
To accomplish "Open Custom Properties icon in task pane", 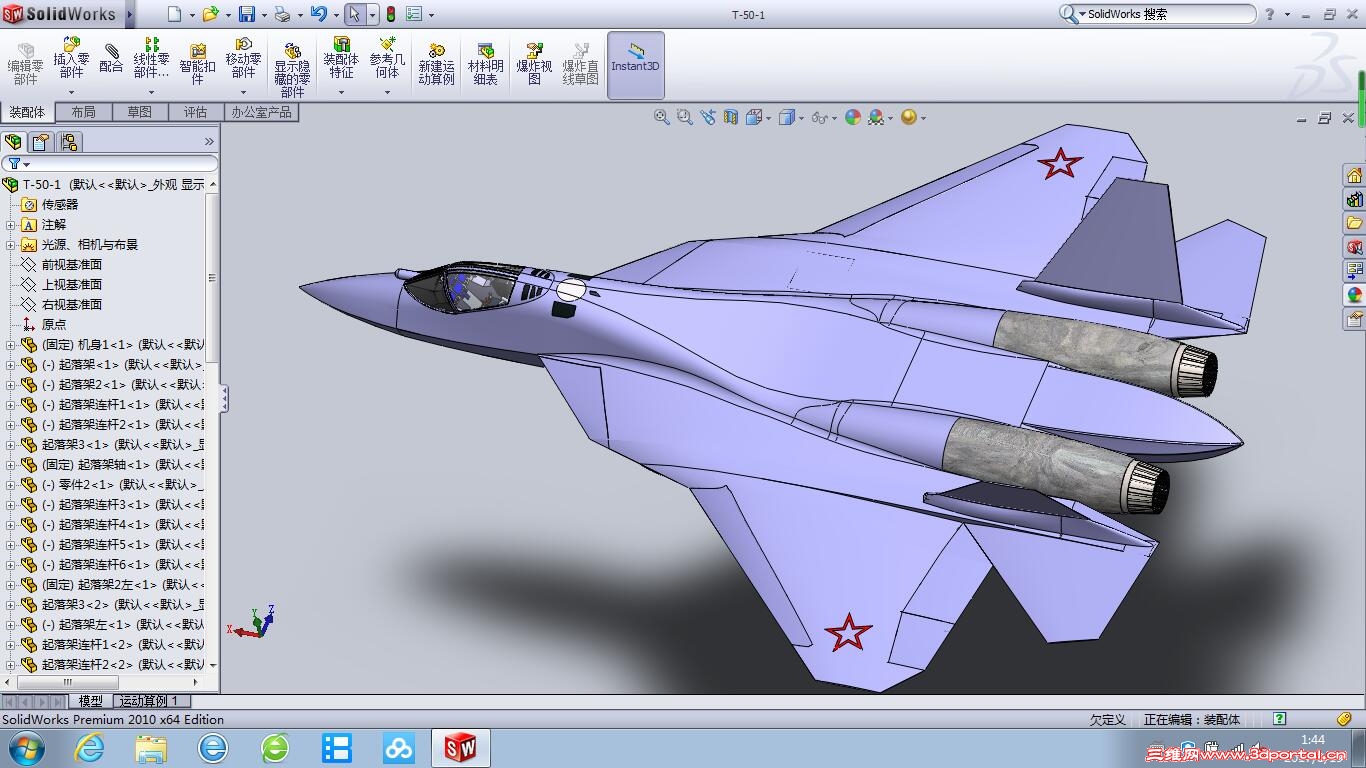I will point(1354,319).
